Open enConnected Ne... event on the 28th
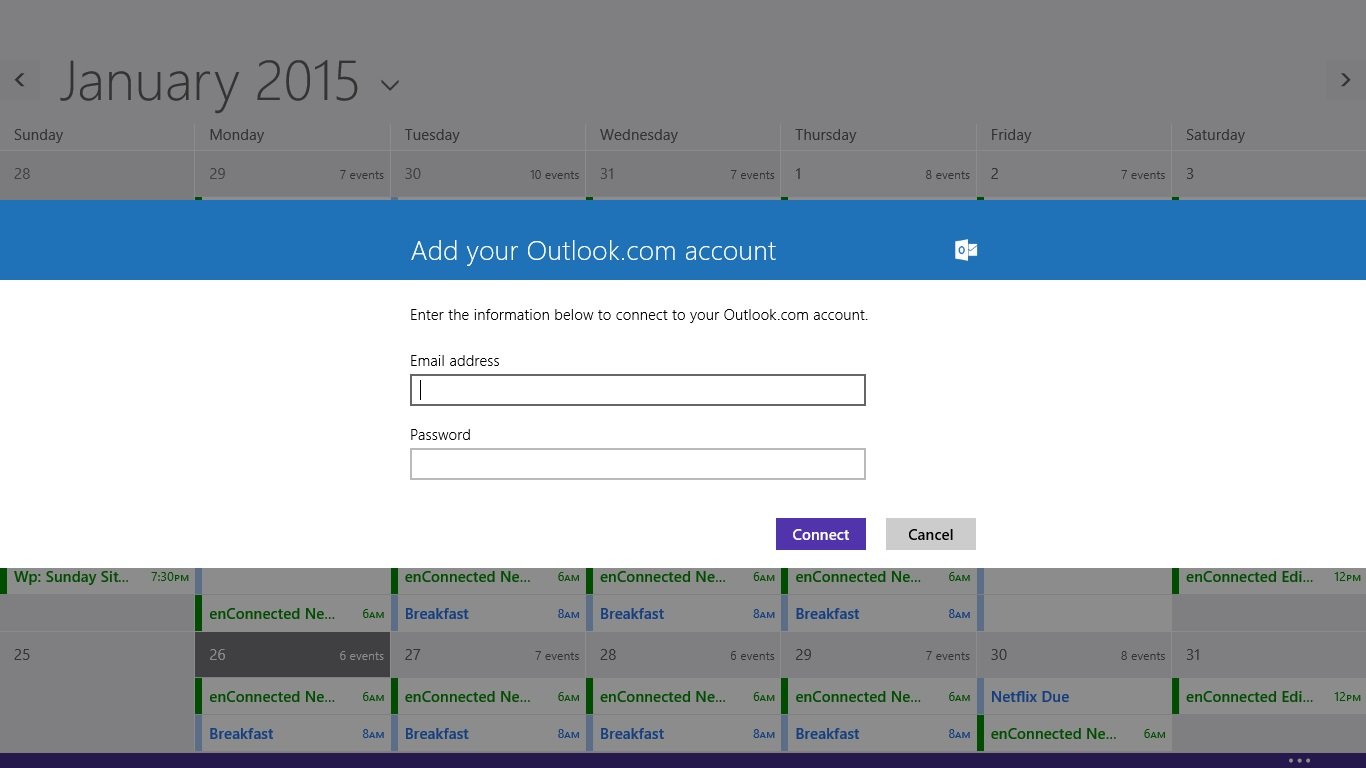The image size is (1366, 768). pyautogui.click(x=682, y=697)
